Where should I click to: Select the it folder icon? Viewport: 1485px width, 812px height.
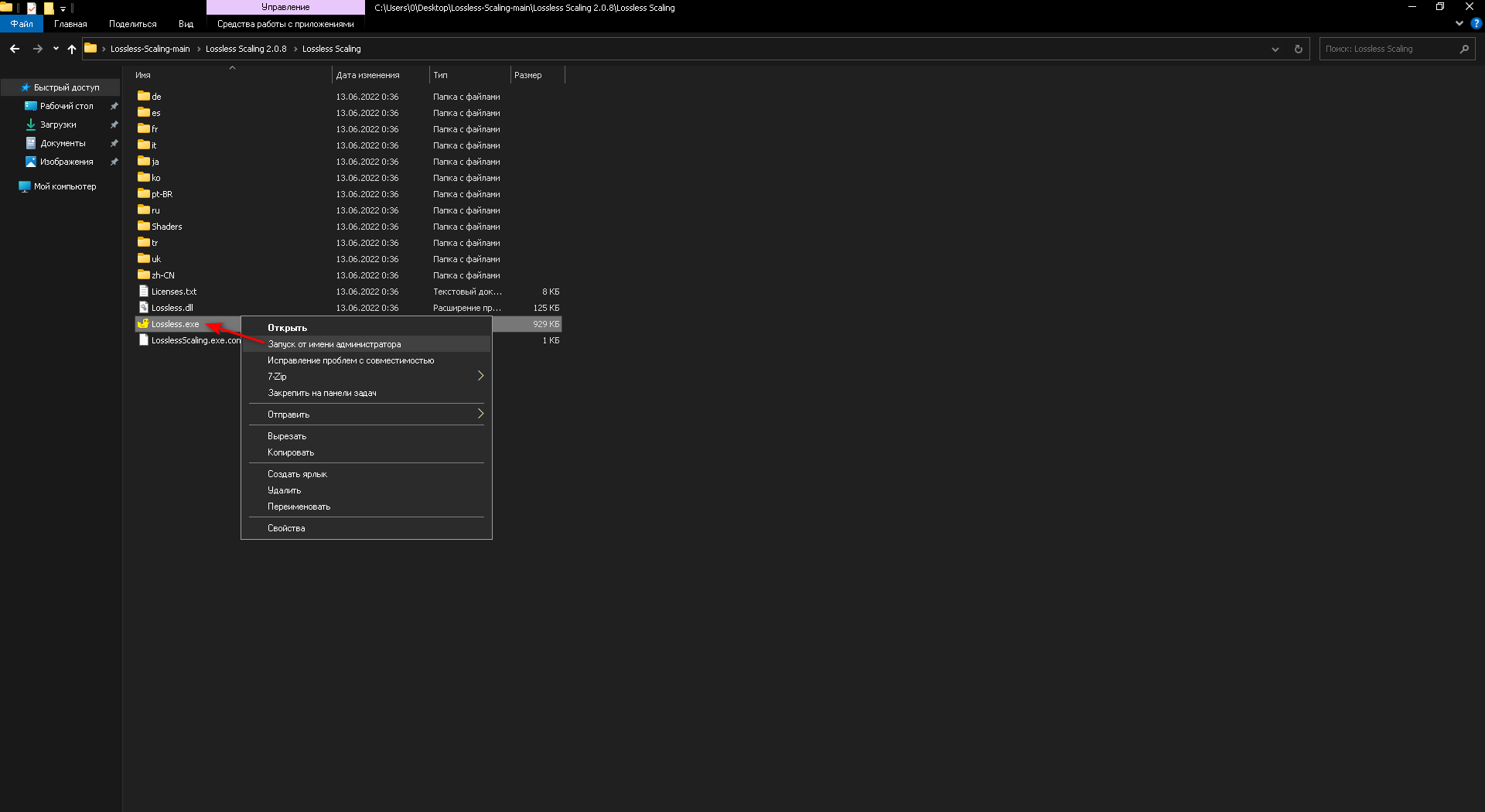click(x=144, y=145)
